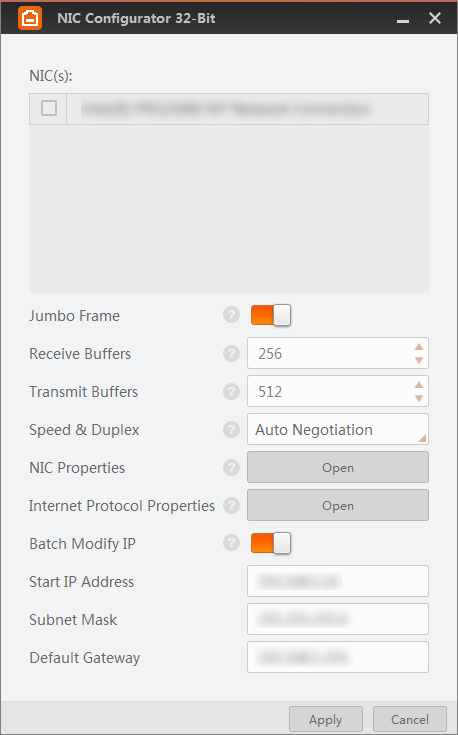Click the Start IP Address field
This screenshot has width=458, height=735.
(x=338, y=581)
